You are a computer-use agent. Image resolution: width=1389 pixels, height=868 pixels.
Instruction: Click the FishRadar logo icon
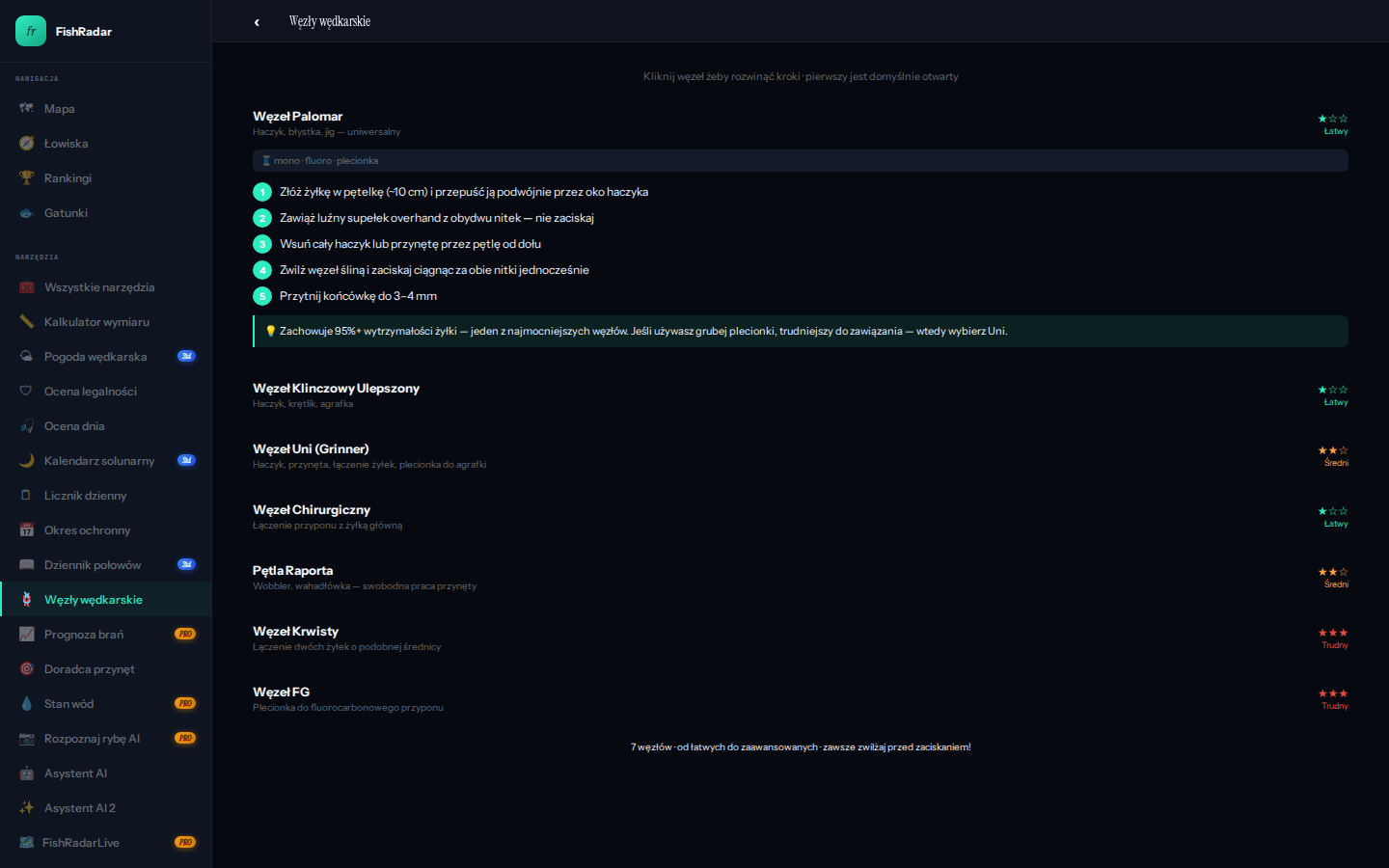(x=31, y=31)
